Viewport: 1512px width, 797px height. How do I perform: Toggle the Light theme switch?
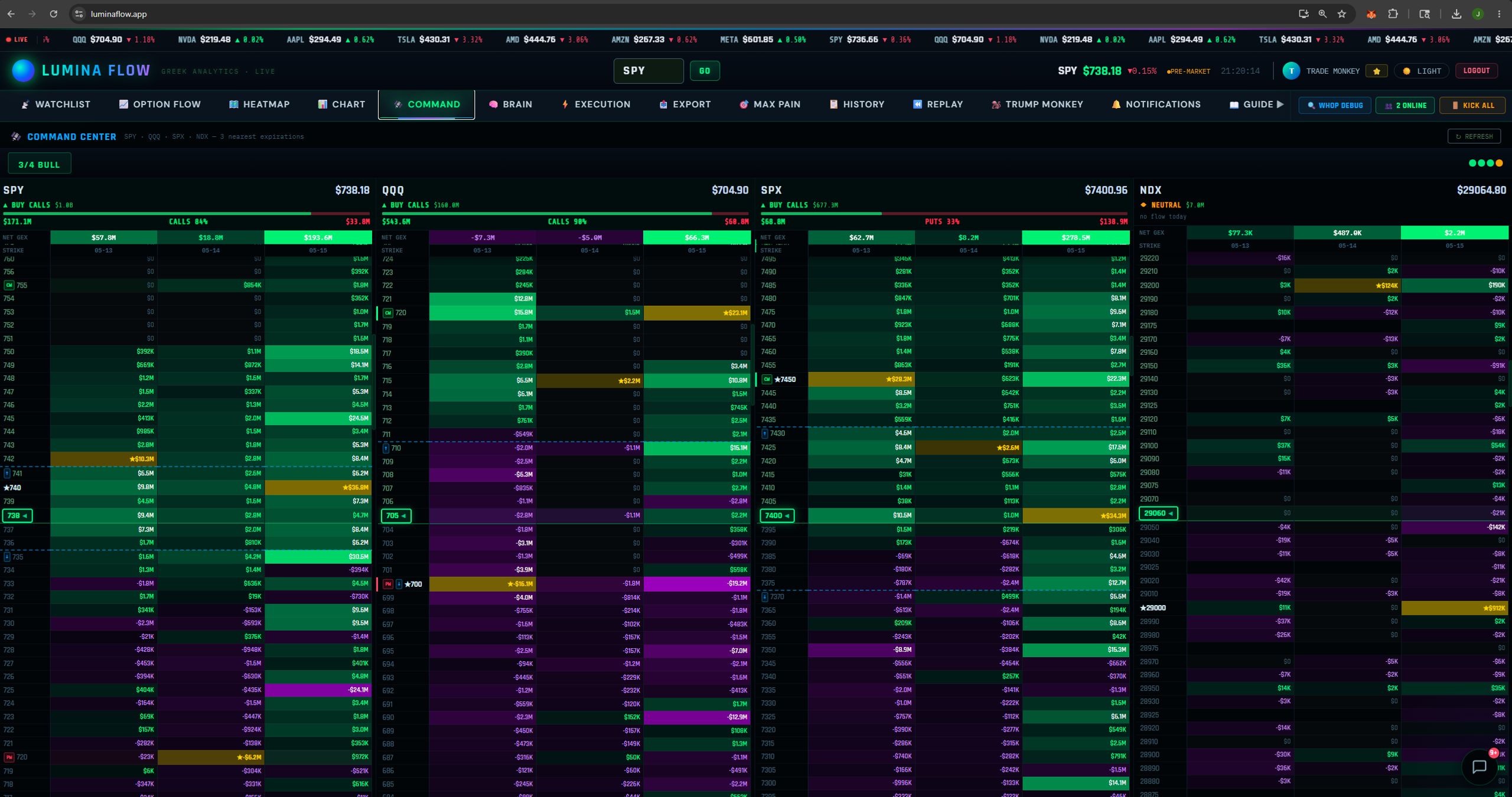point(1422,71)
